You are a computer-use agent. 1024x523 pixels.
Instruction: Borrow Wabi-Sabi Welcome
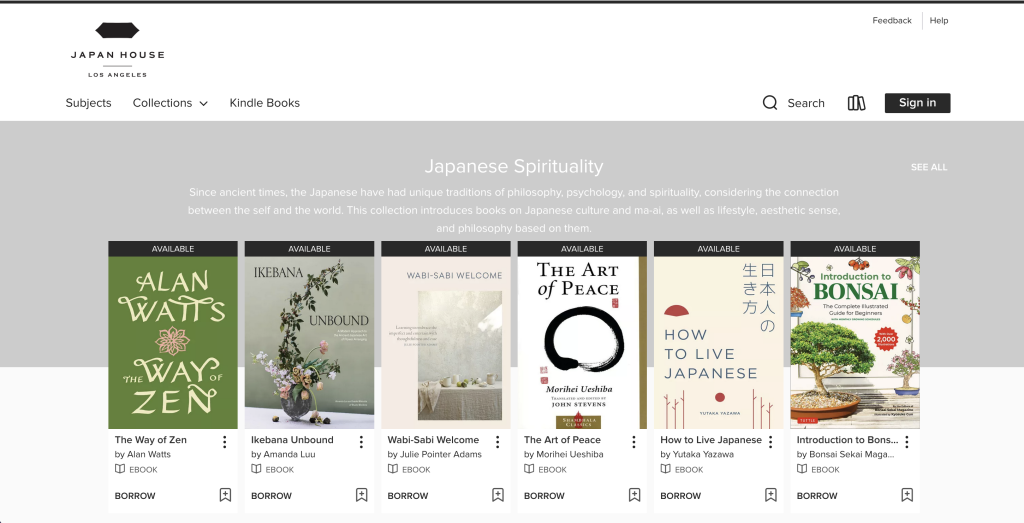(408, 496)
